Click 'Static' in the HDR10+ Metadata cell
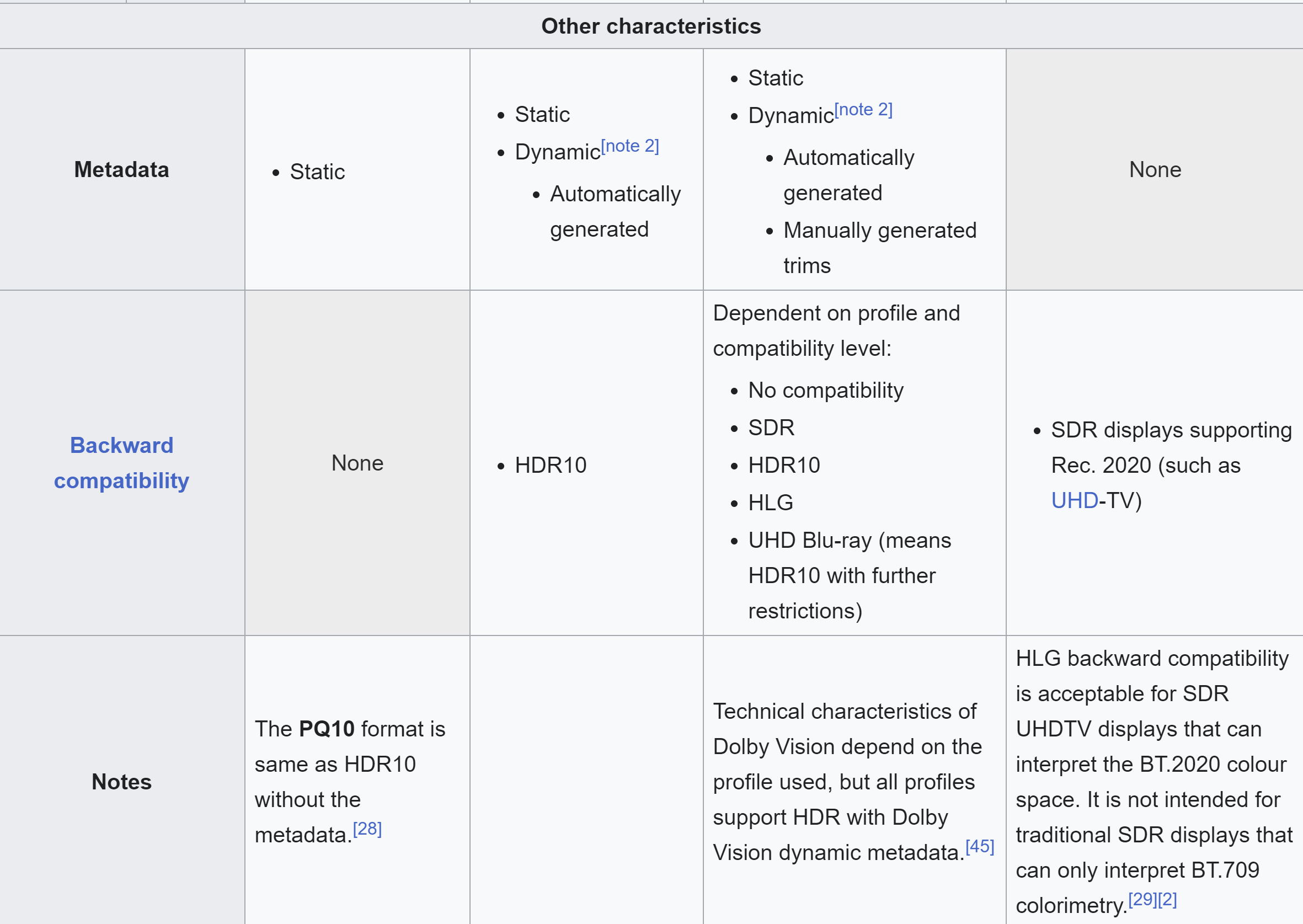The width and height of the screenshot is (1303, 924). coord(542,114)
